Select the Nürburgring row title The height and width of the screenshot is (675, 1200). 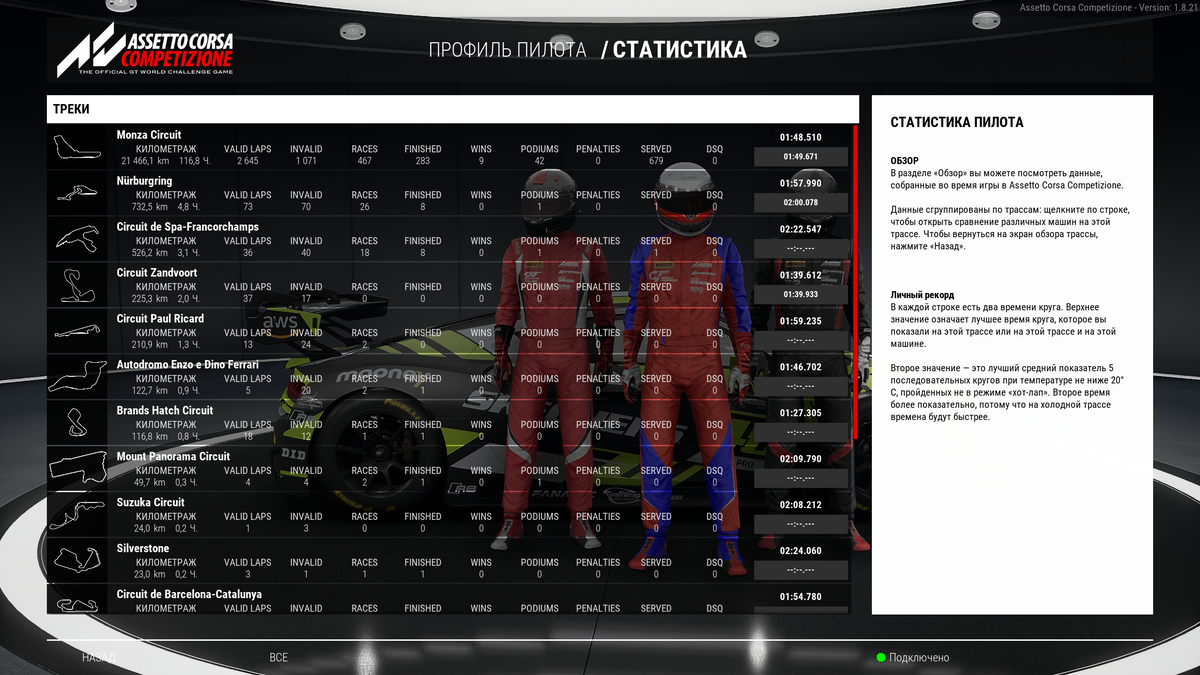[x=144, y=181]
